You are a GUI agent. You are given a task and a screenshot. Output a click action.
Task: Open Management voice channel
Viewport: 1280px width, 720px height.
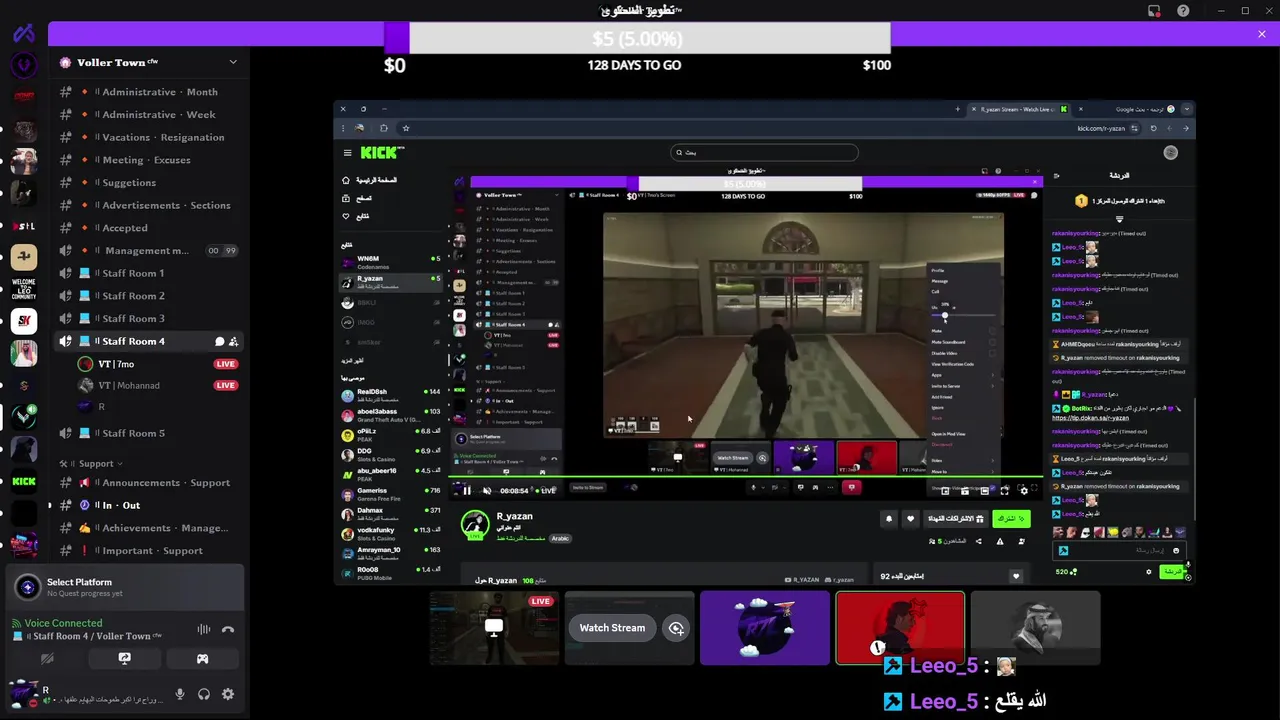tap(150, 251)
